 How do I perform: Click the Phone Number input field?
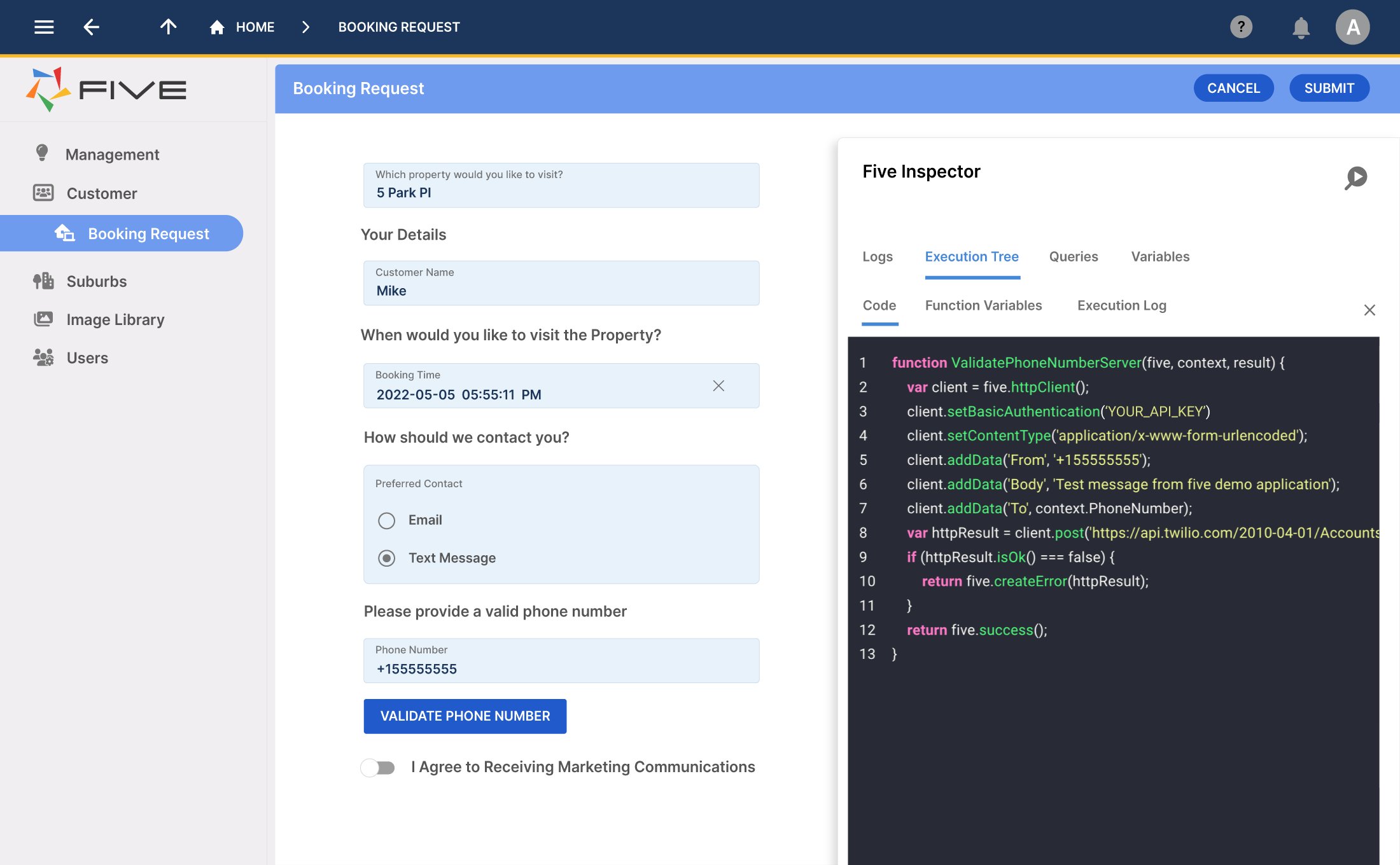pyautogui.click(x=561, y=661)
